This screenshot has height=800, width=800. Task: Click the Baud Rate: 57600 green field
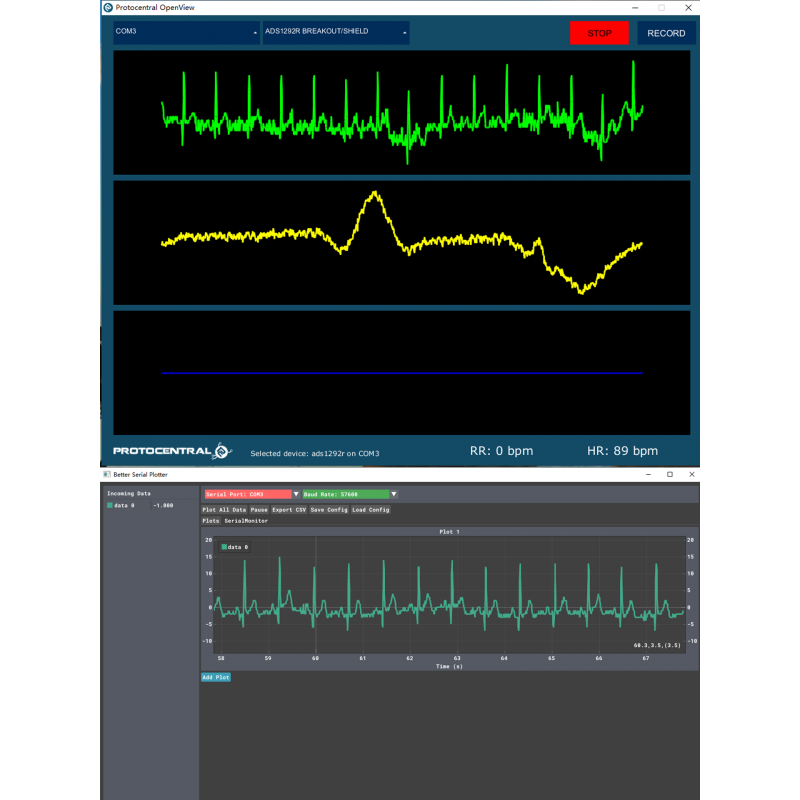coord(346,494)
